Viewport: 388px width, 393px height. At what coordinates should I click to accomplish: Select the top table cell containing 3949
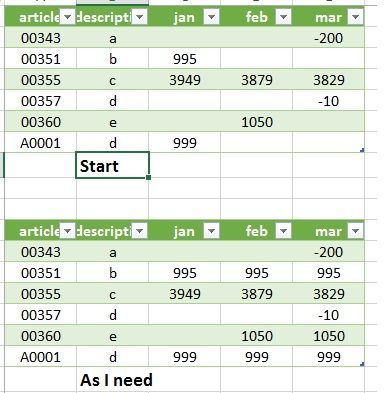pyautogui.click(x=184, y=80)
